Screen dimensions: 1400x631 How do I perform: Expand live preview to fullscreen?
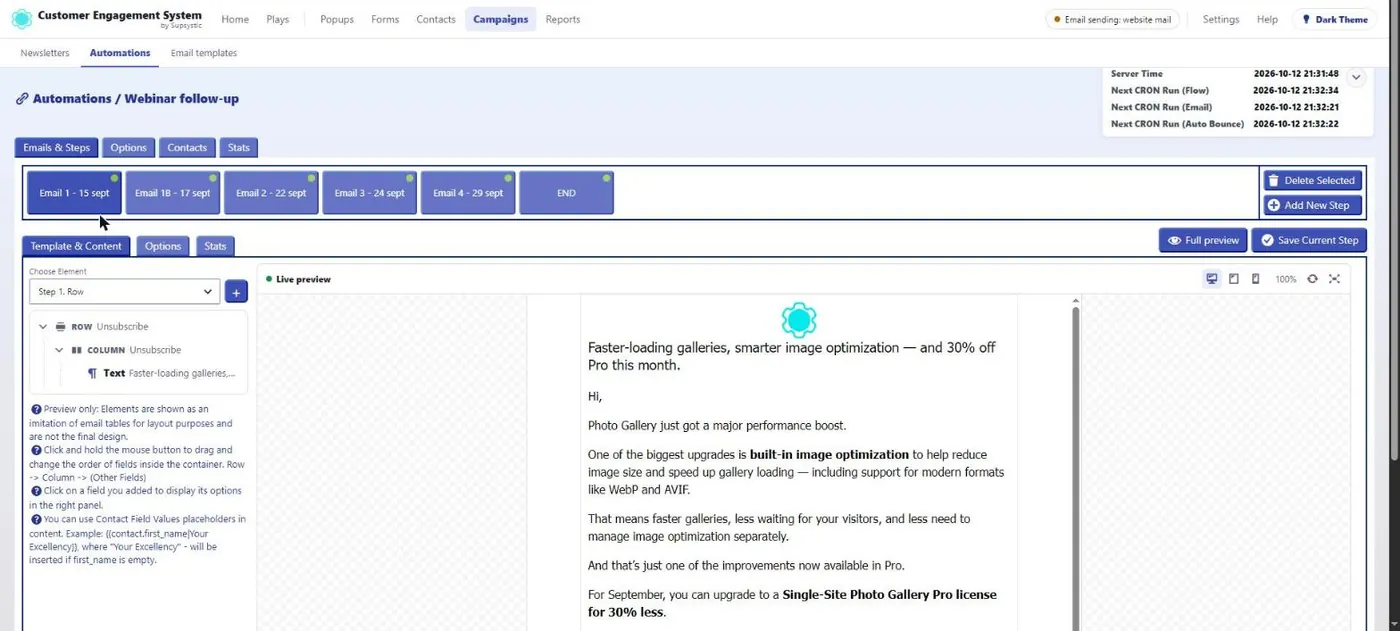(x=1334, y=279)
